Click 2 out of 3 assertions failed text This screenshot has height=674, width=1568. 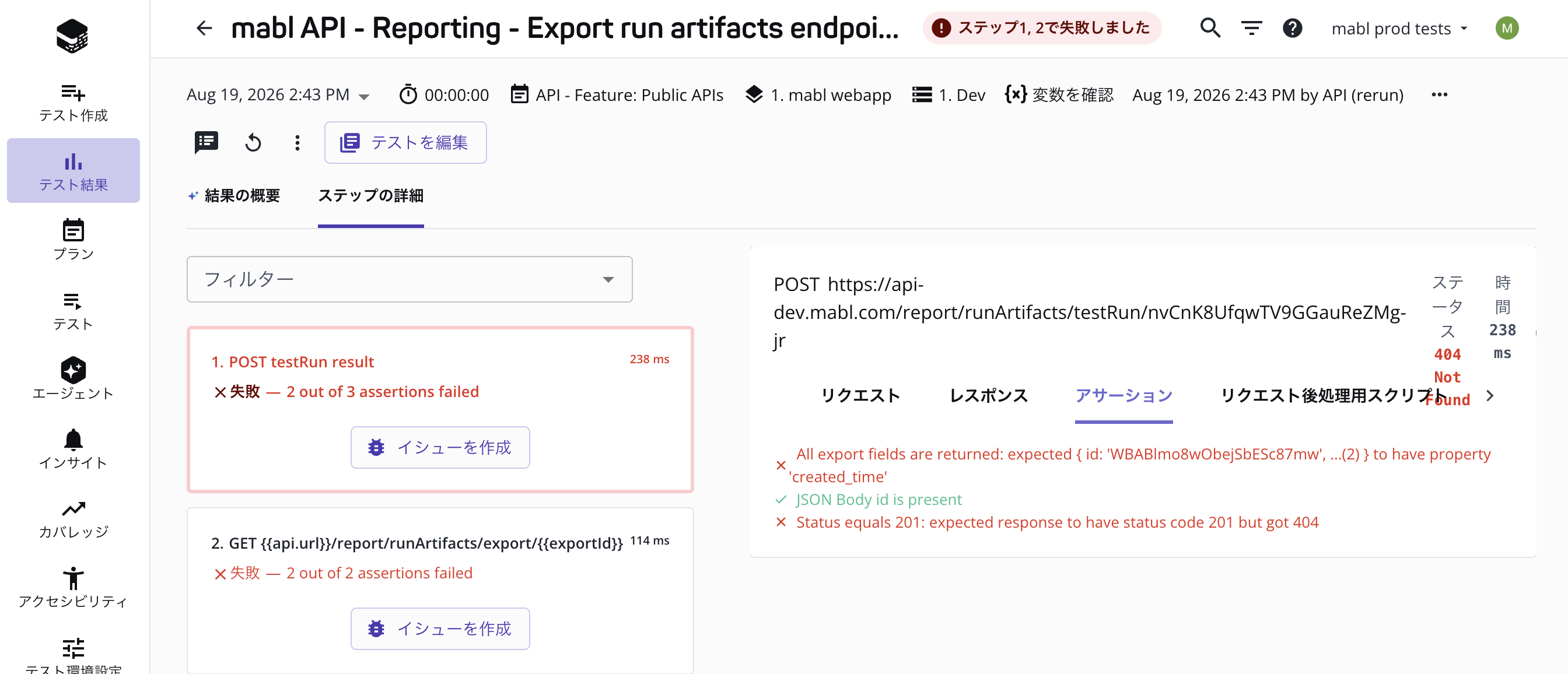click(x=382, y=392)
